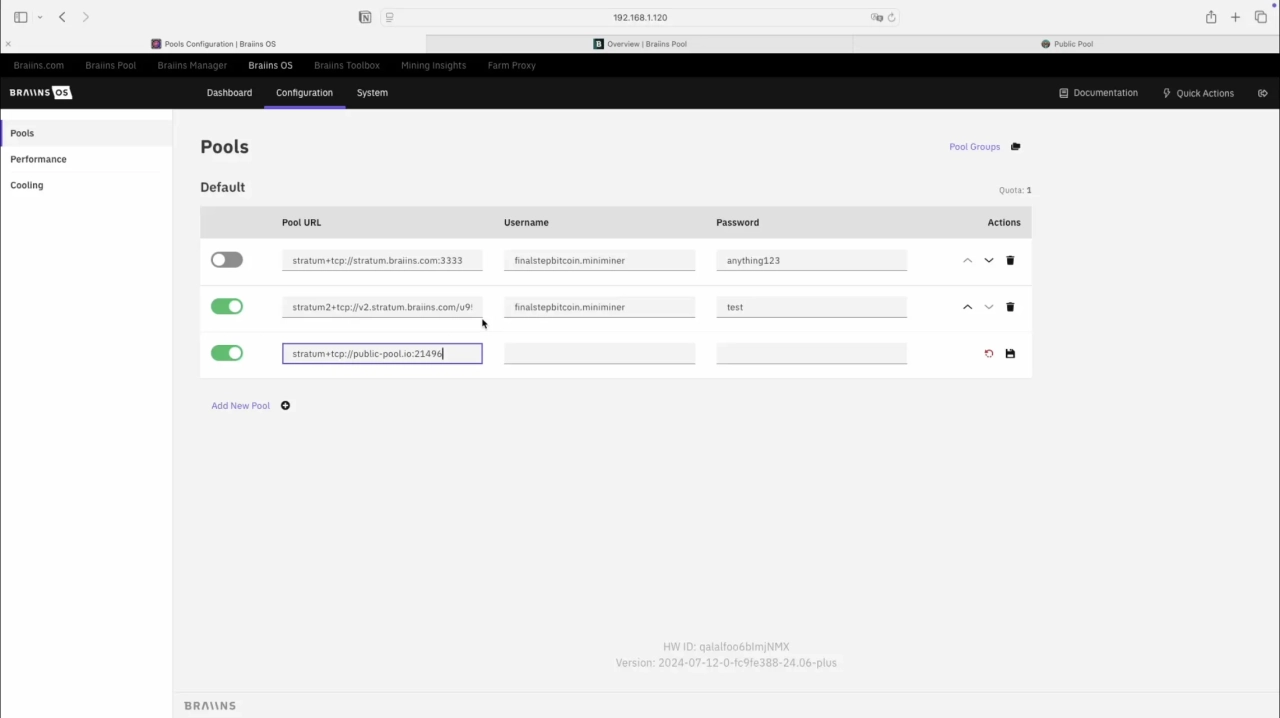Click empty password field for public-pool.io
This screenshot has height=718, width=1280.
click(x=811, y=353)
